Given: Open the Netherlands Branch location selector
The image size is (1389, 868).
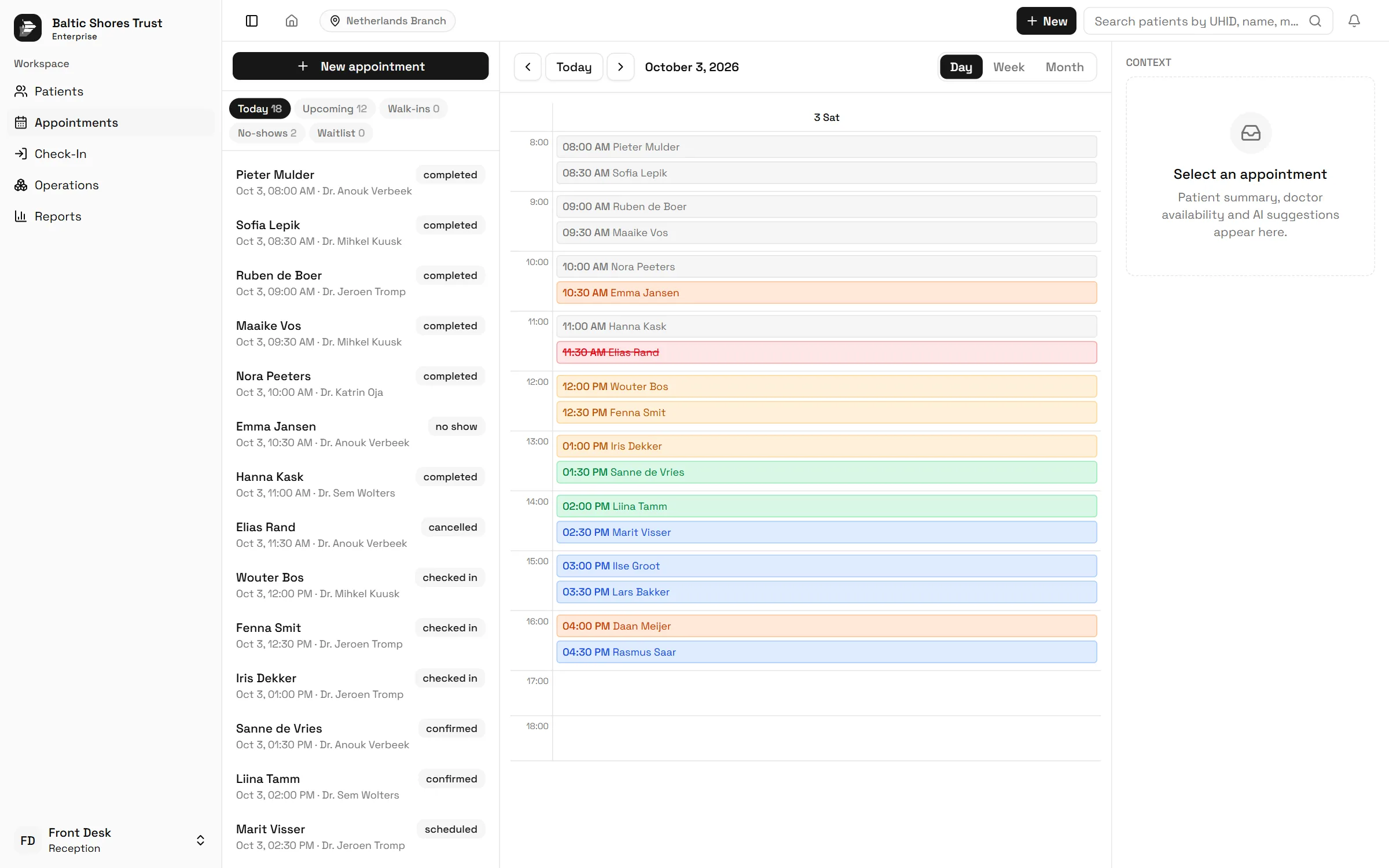Looking at the screenshot, I should 388,21.
